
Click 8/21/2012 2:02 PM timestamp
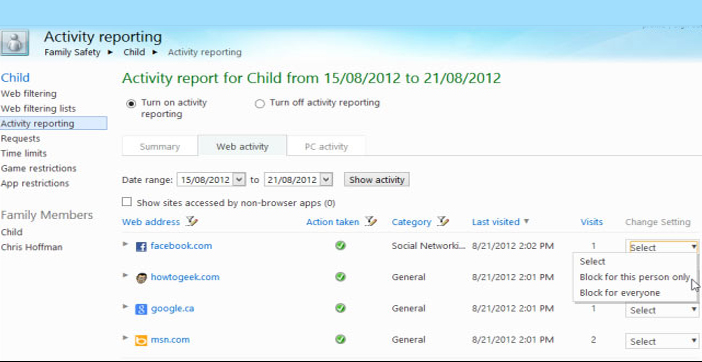click(x=513, y=246)
